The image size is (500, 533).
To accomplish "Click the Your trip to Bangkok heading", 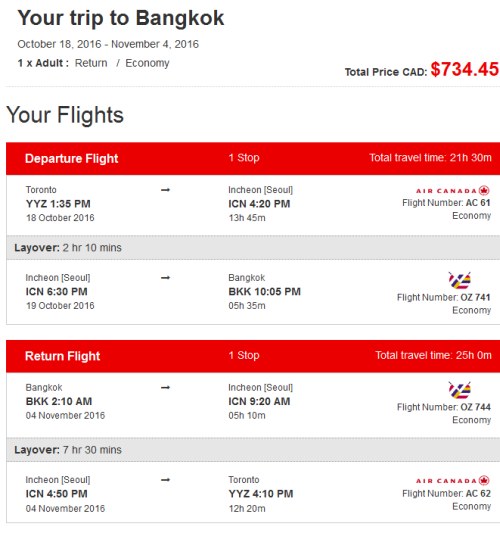I will [x=121, y=18].
